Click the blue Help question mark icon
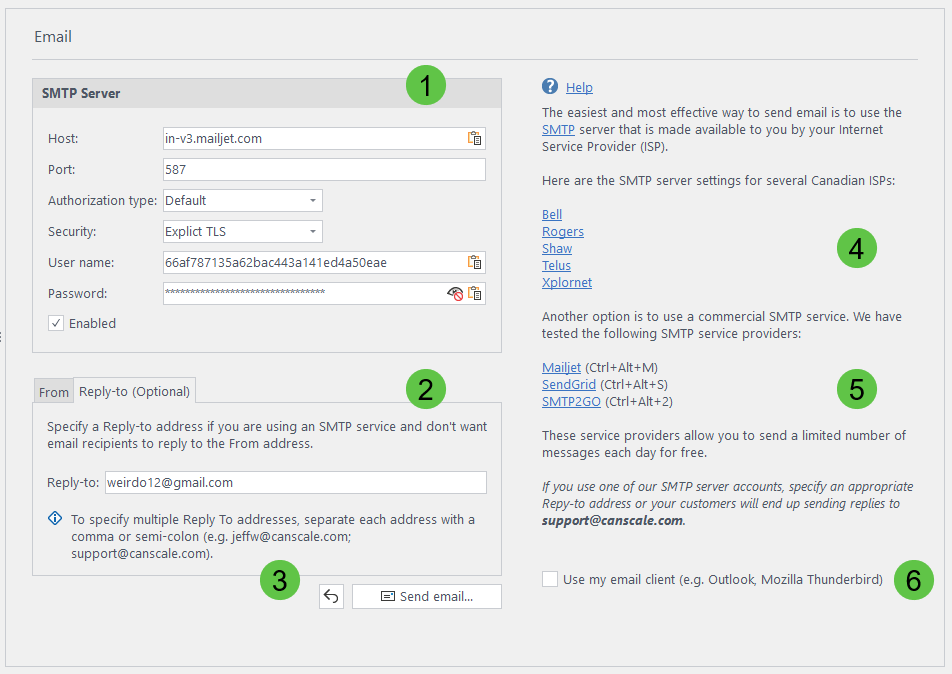This screenshot has width=952, height=674. point(550,87)
